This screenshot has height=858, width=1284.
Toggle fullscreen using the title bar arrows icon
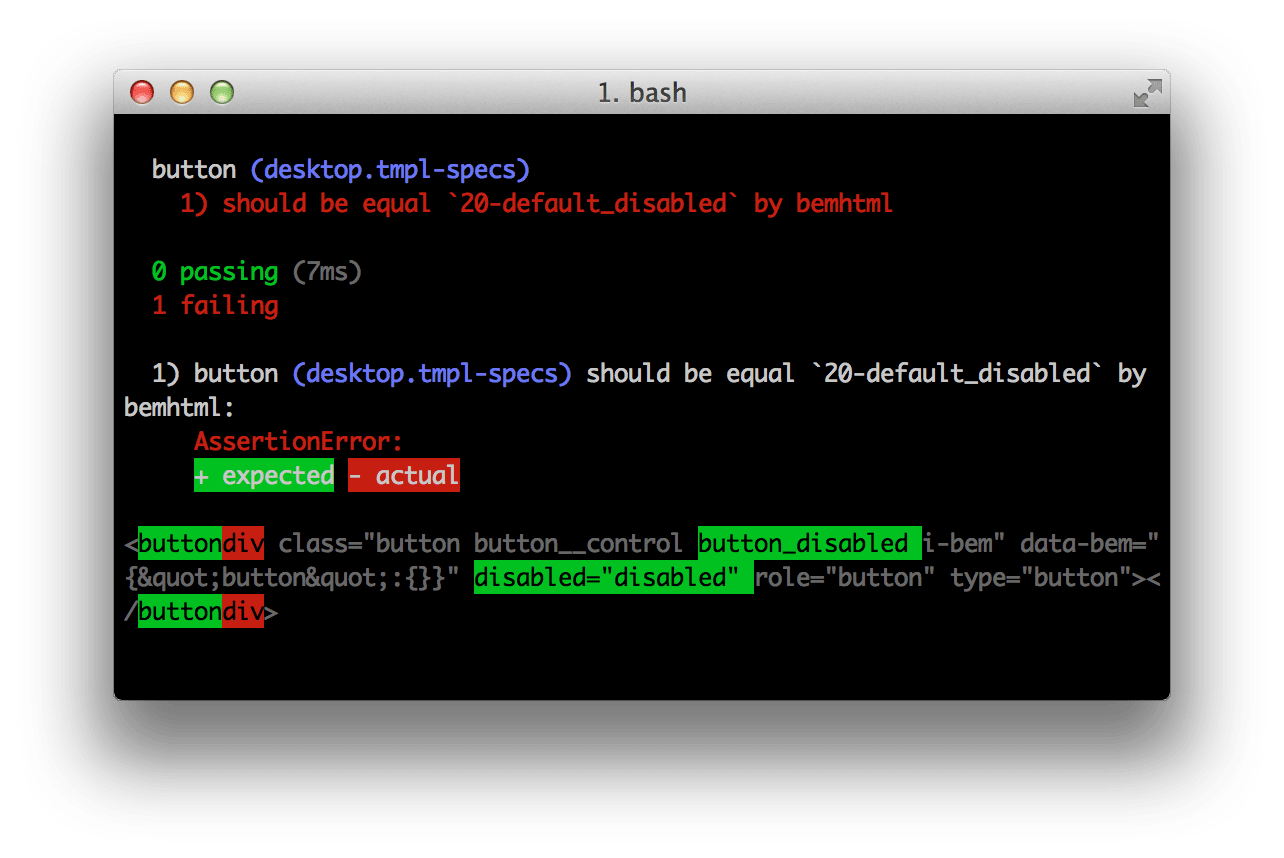click(1147, 93)
